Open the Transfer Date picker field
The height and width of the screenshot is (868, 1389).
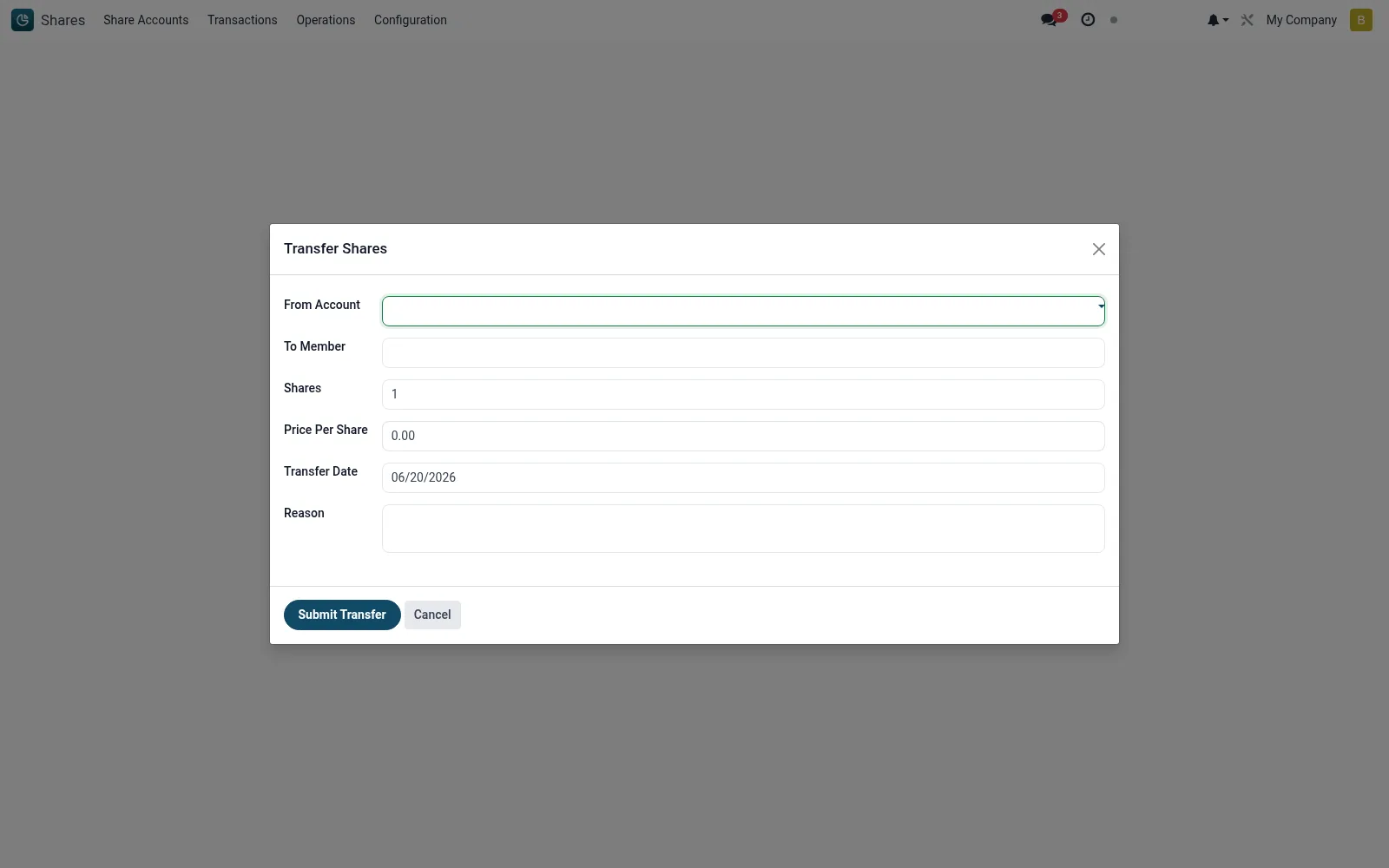coord(743,477)
